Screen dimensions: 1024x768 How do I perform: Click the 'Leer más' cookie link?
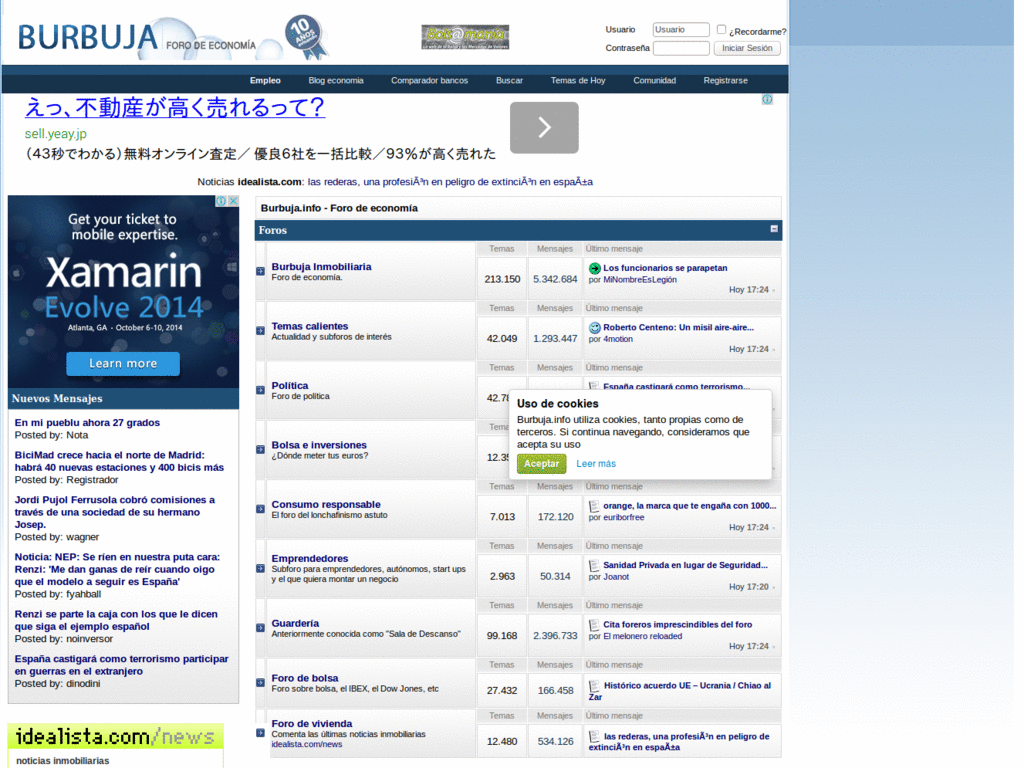pos(596,464)
